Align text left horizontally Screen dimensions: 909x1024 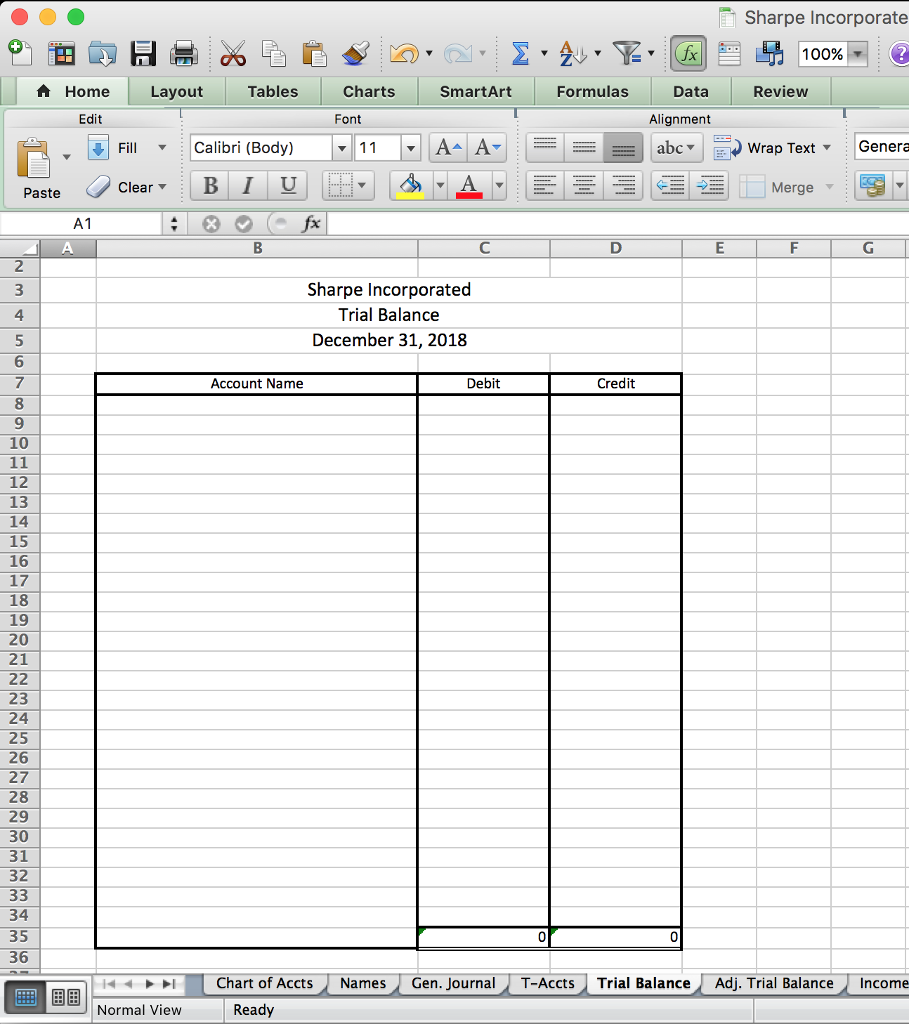(x=545, y=186)
